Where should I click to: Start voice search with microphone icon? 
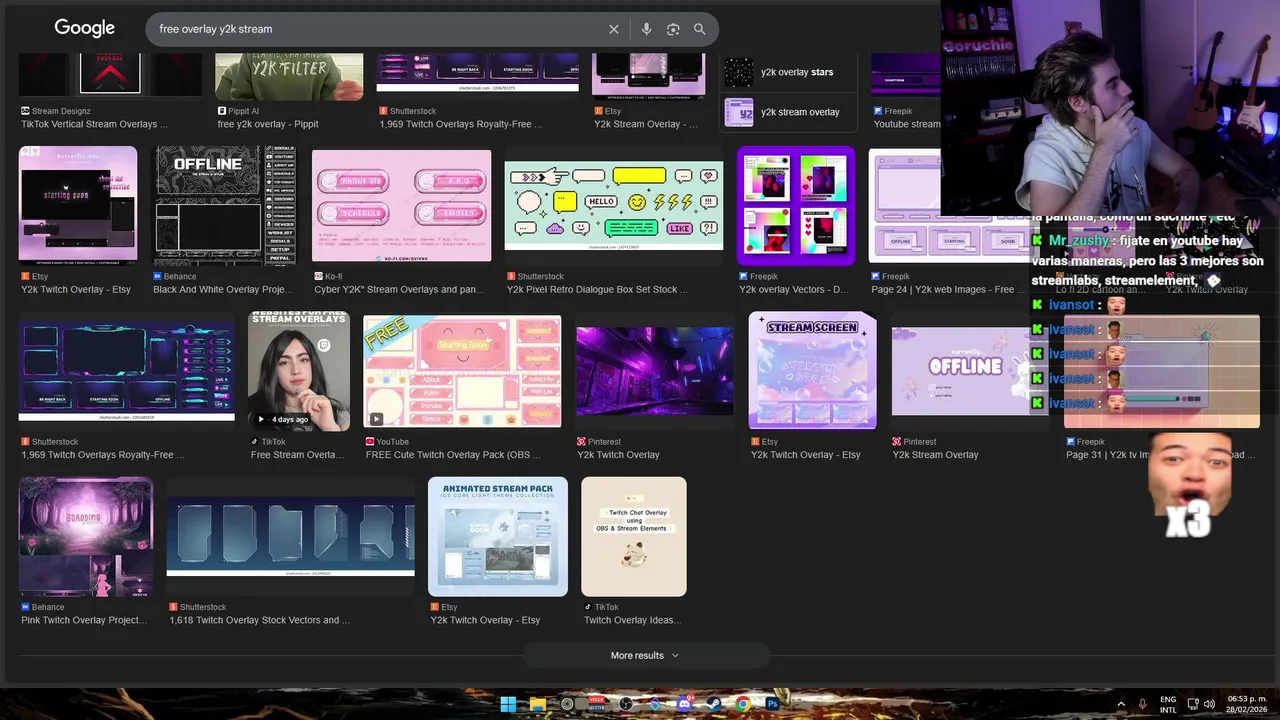[646, 29]
